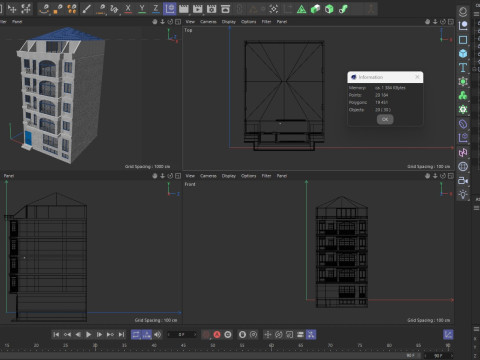The width and height of the screenshot is (480, 360).
Task: Go to end of animation
Action: pyautogui.click(x=122, y=334)
